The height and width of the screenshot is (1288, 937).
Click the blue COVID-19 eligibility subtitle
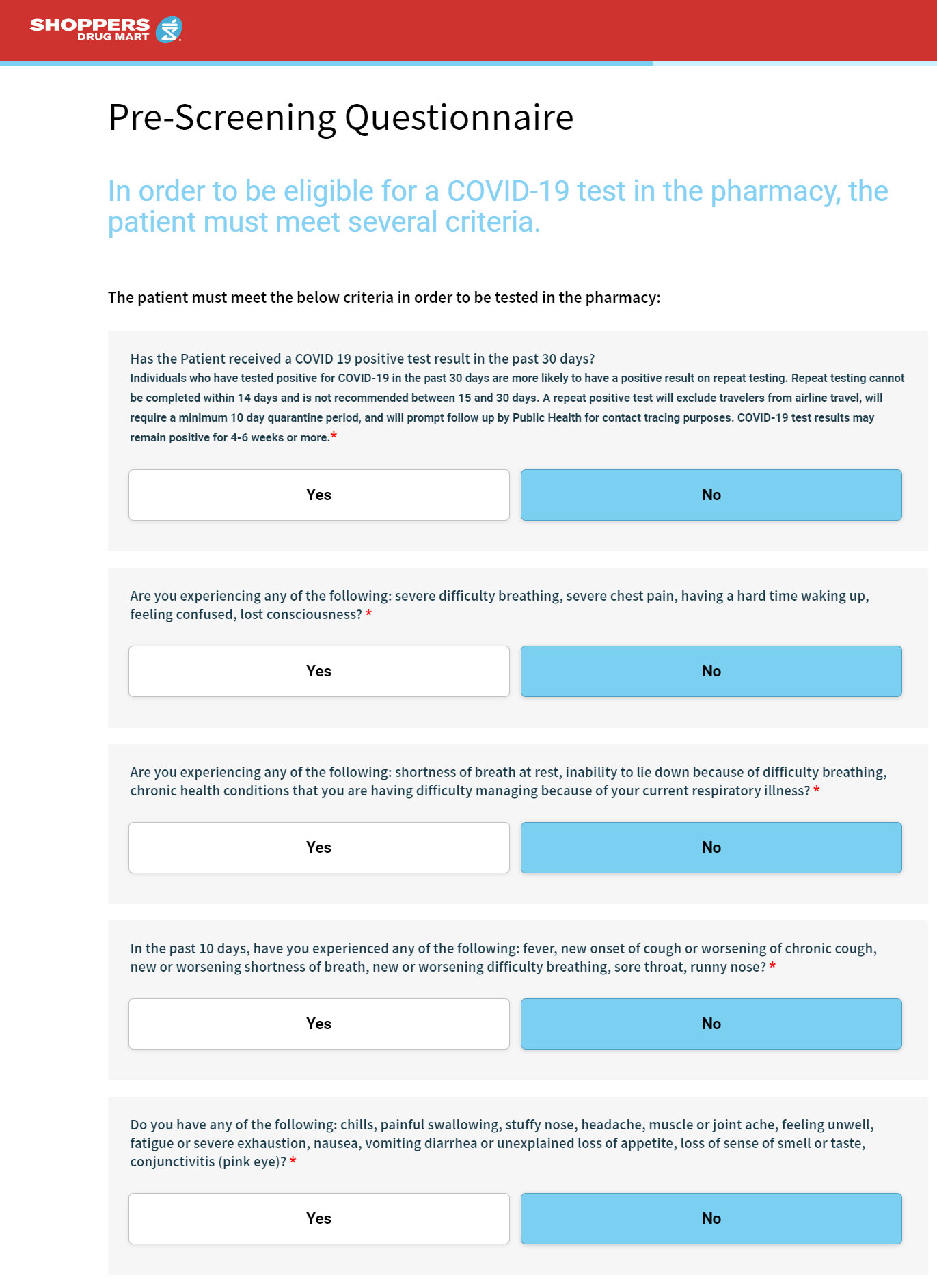[x=498, y=206]
